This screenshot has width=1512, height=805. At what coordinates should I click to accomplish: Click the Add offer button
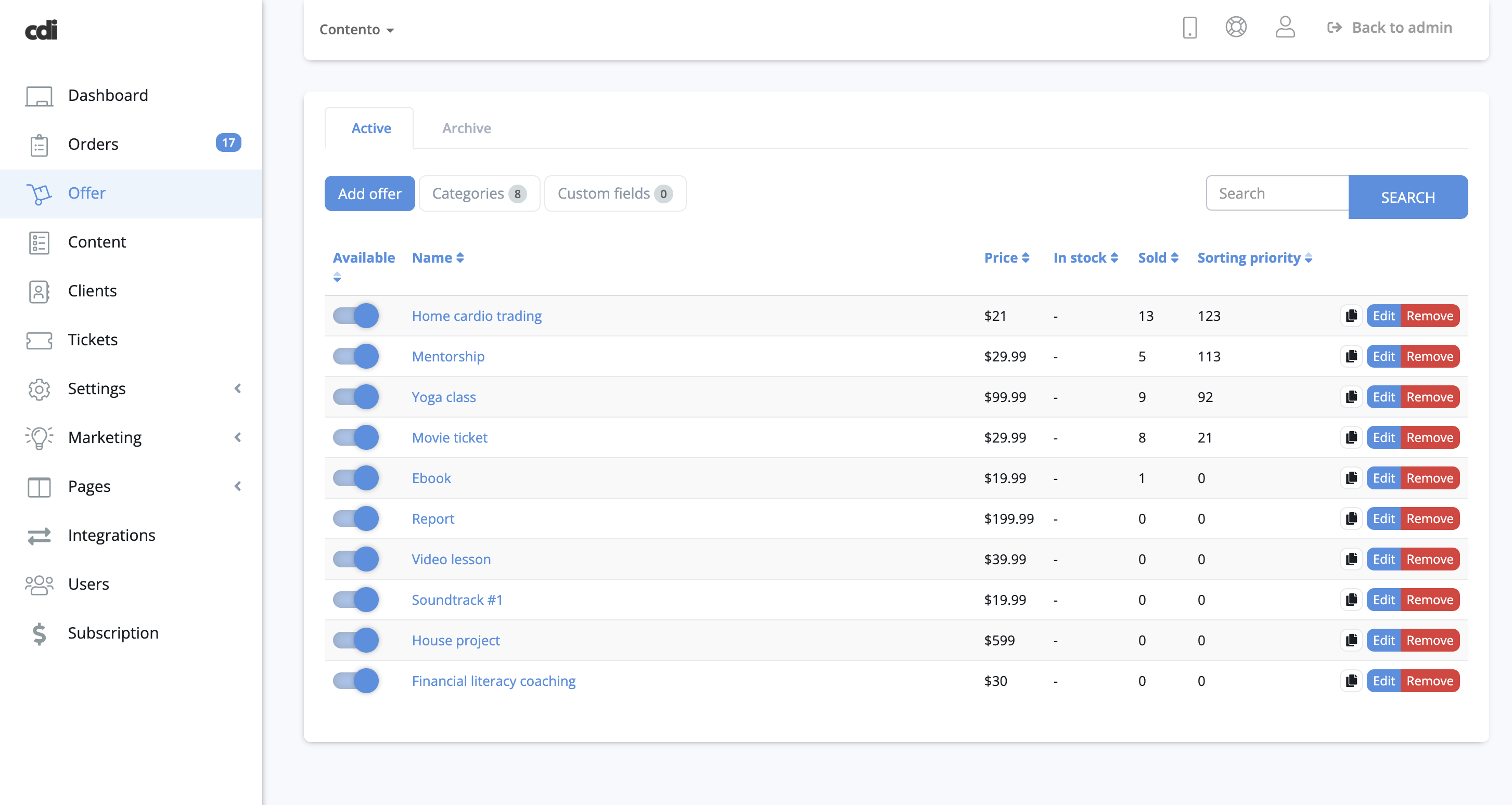[x=369, y=193]
